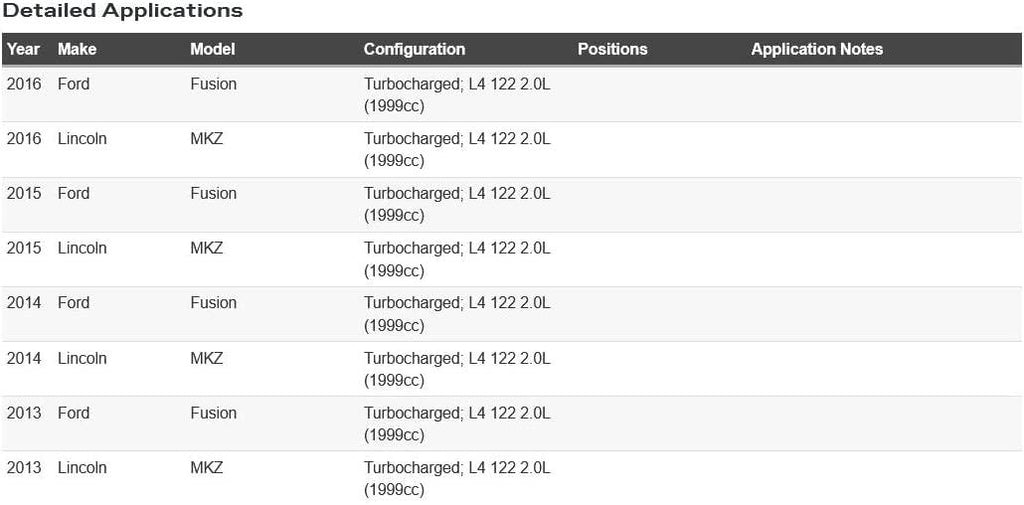The image size is (1024, 505).
Task: Select Fusion in the 2016 Ford row
Action: click(x=213, y=84)
